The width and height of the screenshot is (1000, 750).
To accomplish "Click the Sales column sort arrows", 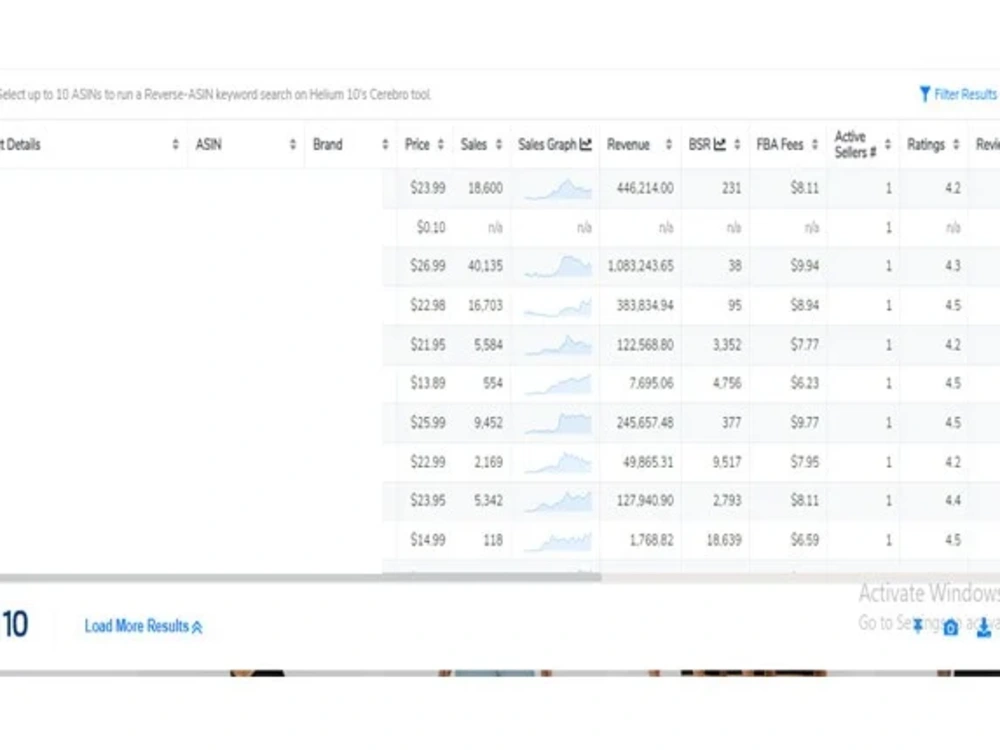I will (x=499, y=145).
